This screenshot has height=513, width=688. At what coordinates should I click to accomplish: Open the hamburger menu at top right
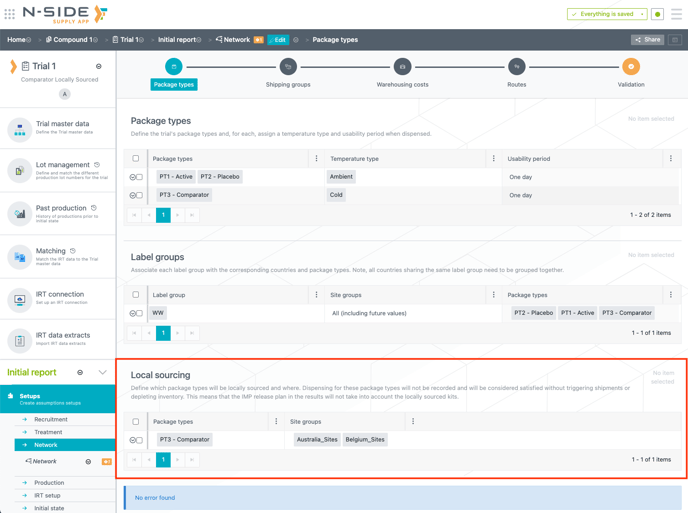click(676, 14)
